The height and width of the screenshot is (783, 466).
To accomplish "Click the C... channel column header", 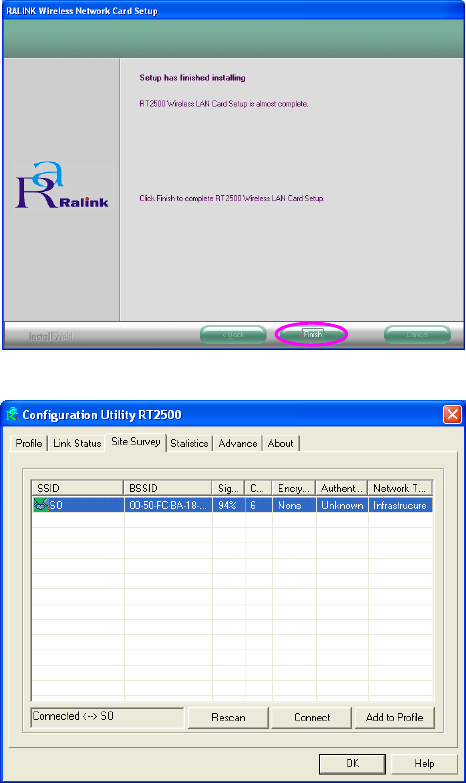I will coord(258,488).
